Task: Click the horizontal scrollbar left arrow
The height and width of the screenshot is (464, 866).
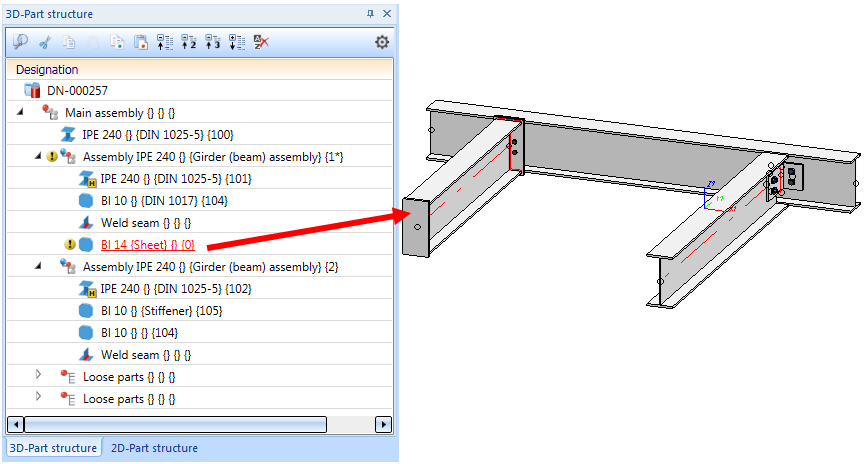Action: click(x=15, y=425)
